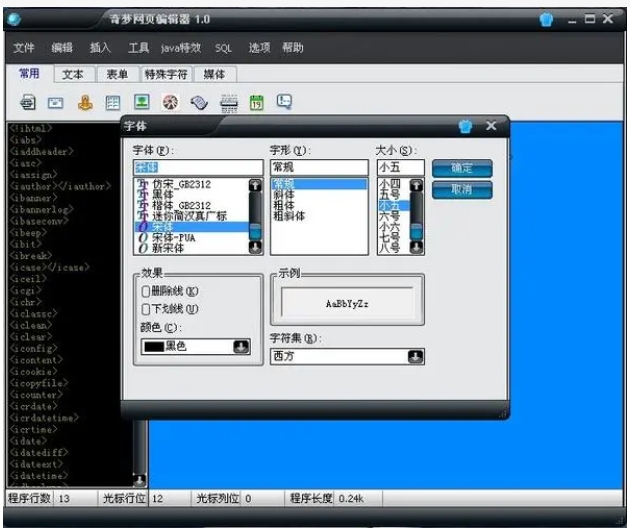This screenshot has height=531, width=630.
Task: Switch to the 常用 tab
Action: (29, 74)
